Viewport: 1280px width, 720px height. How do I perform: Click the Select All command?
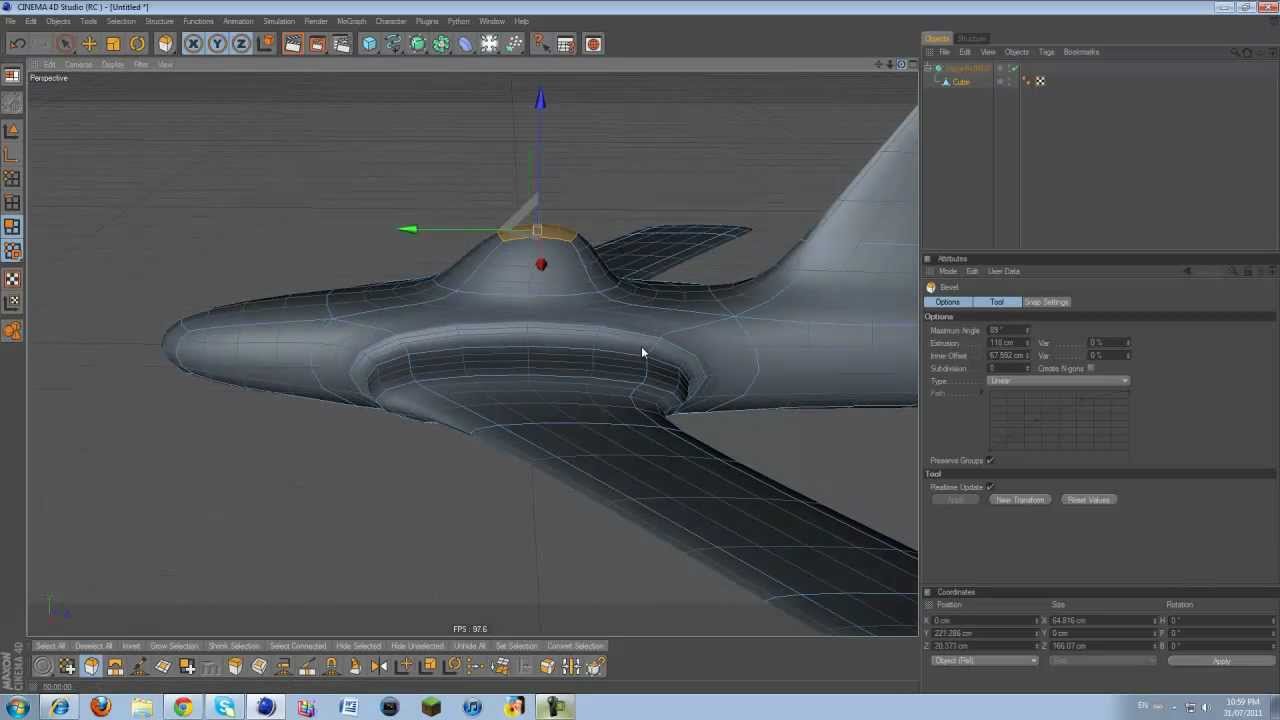point(49,646)
